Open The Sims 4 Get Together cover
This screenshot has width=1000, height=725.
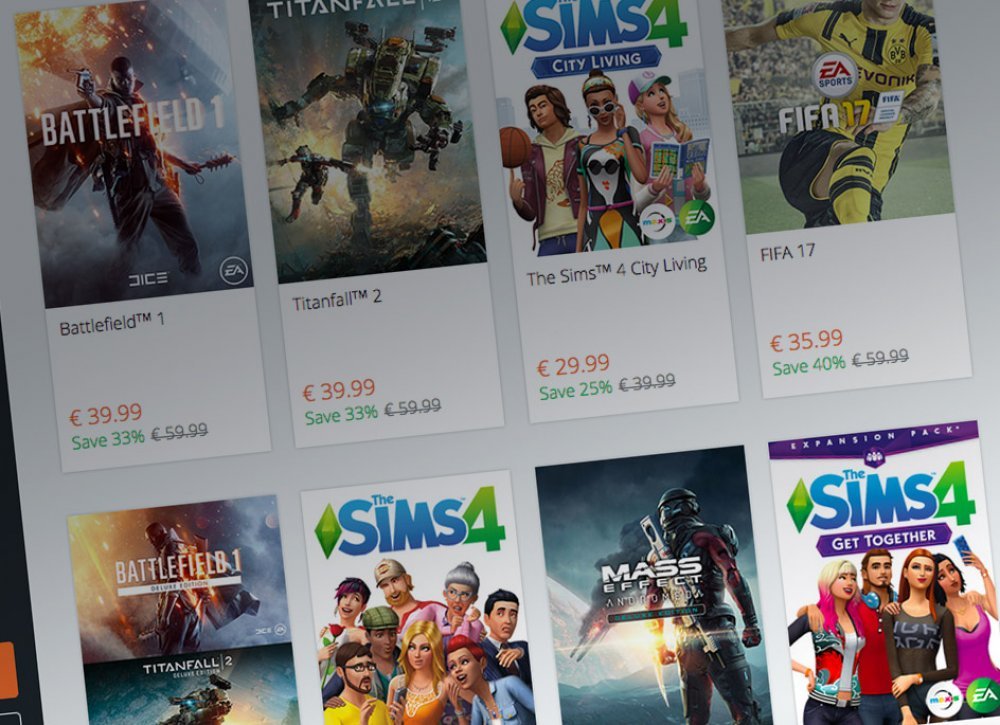[x=885, y=573]
